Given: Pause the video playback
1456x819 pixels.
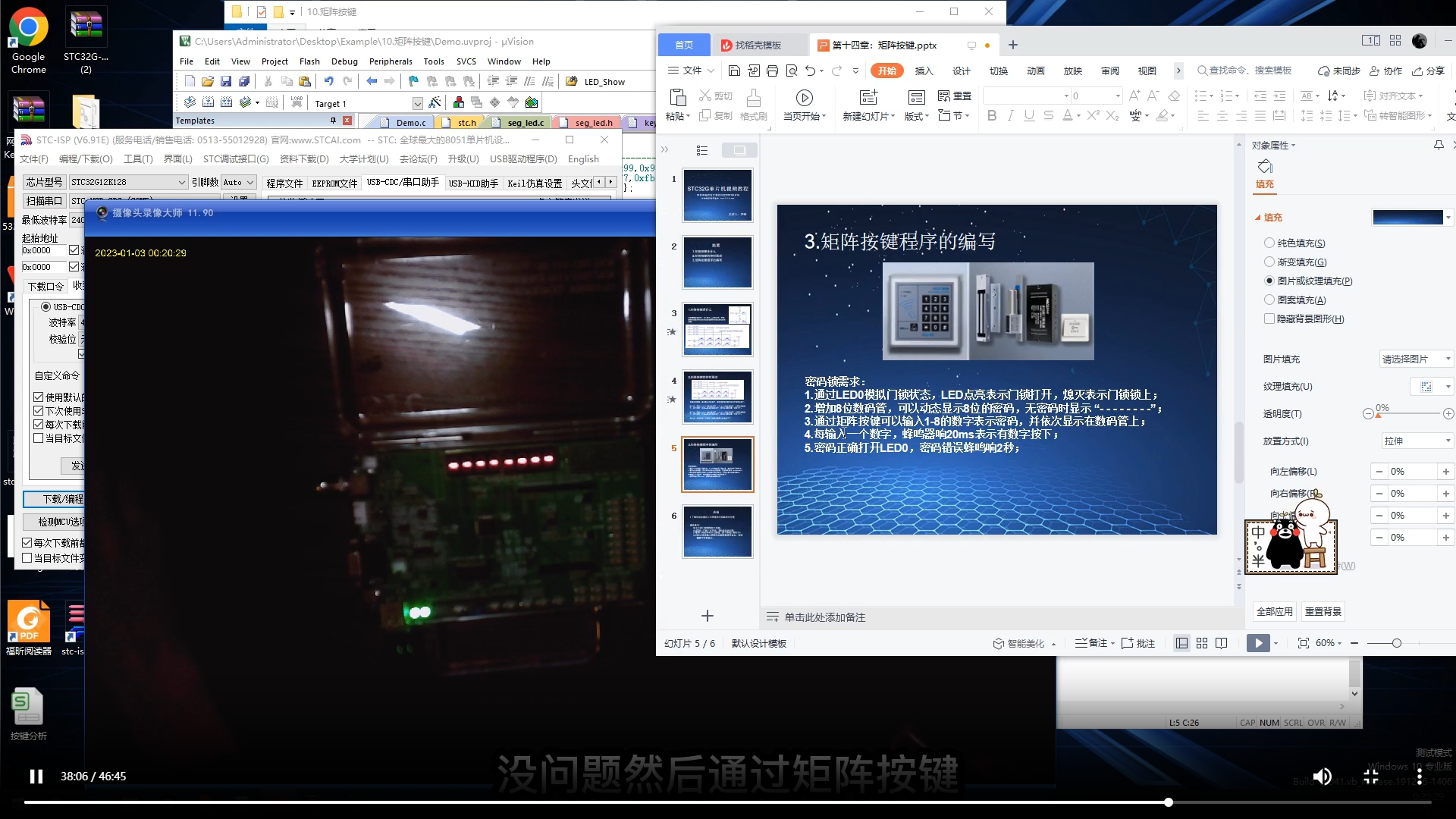Looking at the screenshot, I should tap(36, 776).
